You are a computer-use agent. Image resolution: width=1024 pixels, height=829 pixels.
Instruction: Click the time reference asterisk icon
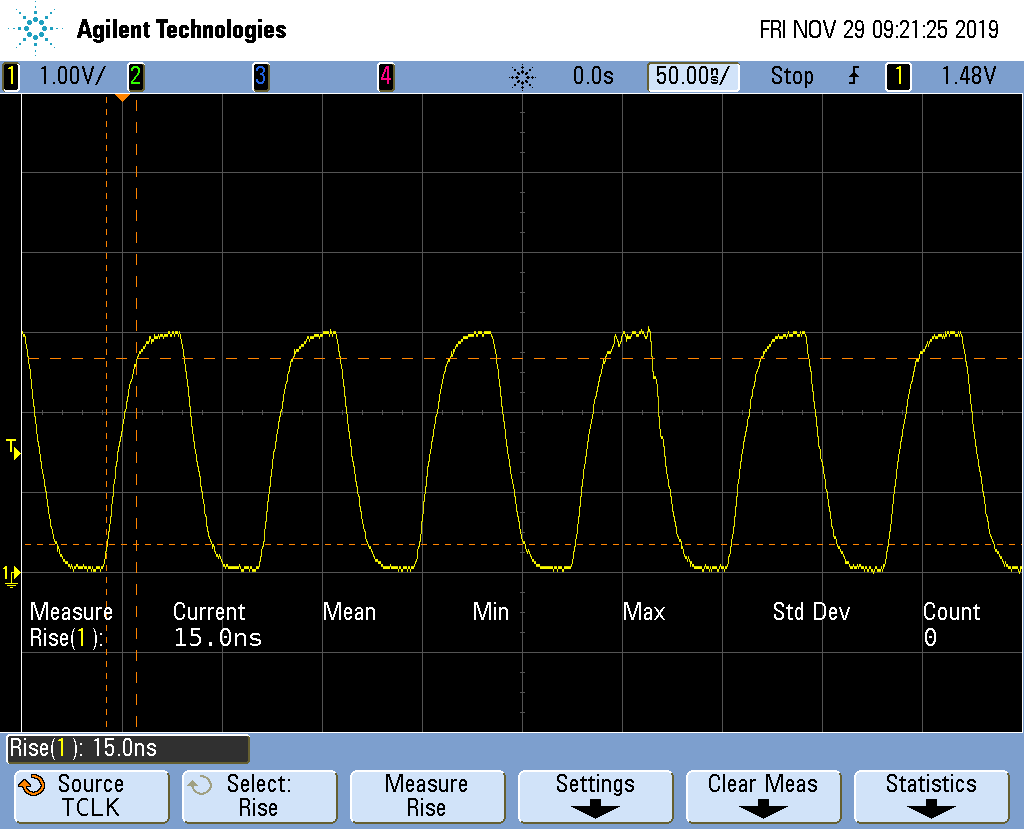pos(522,77)
